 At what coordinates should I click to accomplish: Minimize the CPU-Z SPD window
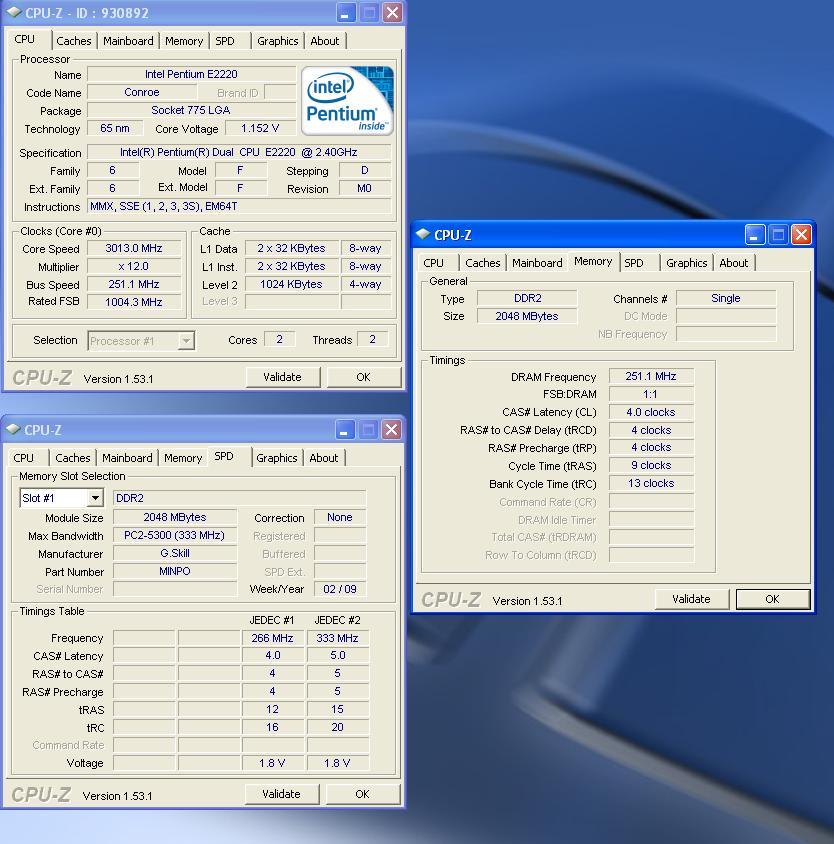[x=345, y=430]
